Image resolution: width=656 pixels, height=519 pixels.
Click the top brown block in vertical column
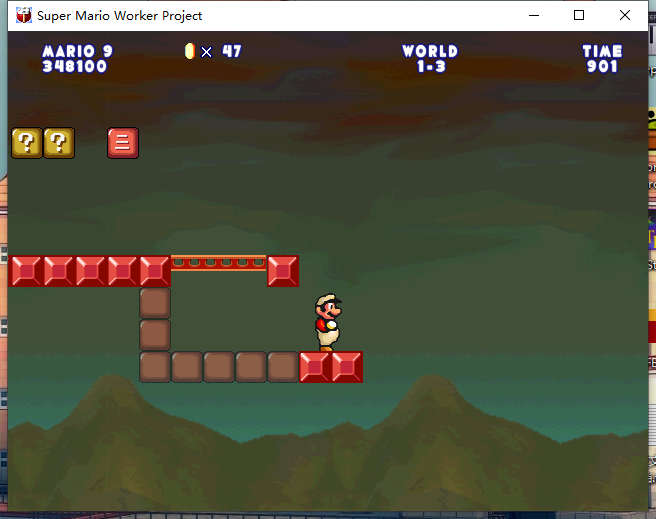point(155,303)
